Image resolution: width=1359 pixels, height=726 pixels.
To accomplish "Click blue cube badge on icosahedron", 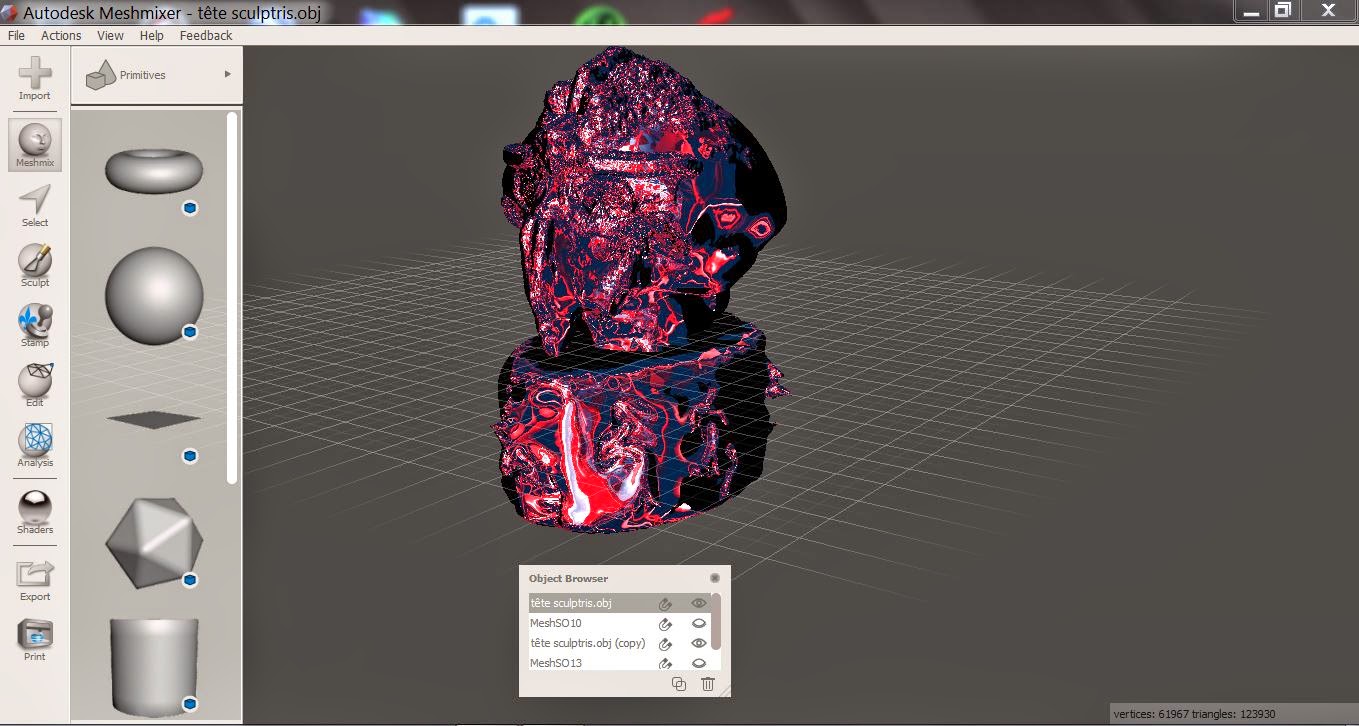I will click(x=189, y=580).
